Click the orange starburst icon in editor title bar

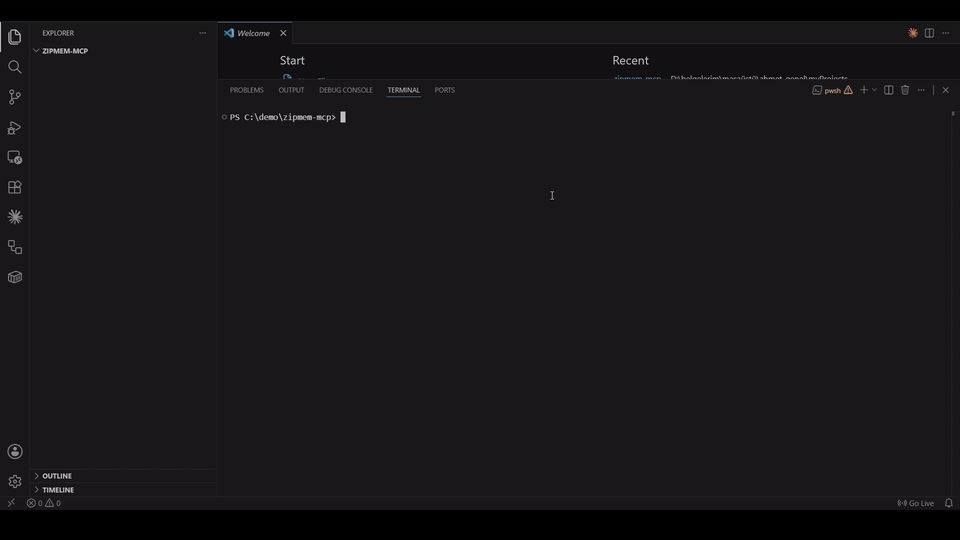point(913,33)
